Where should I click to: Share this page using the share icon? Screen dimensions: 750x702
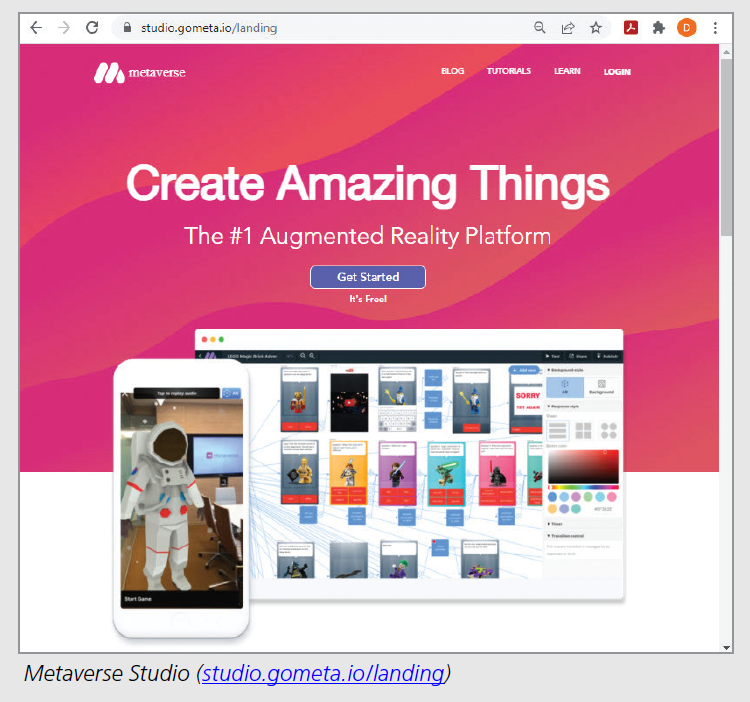pos(568,28)
